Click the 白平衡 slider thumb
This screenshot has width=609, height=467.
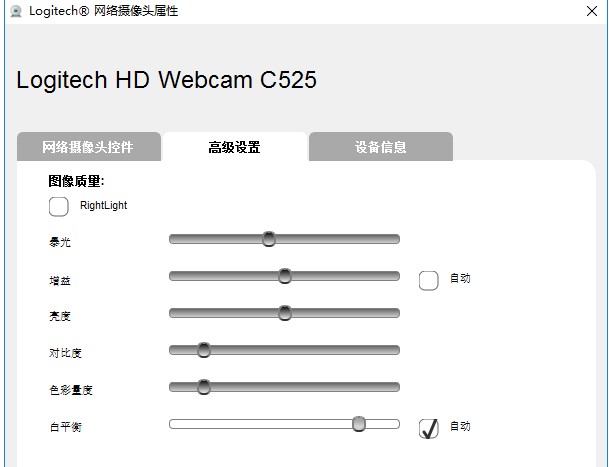[x=359, y=424]
